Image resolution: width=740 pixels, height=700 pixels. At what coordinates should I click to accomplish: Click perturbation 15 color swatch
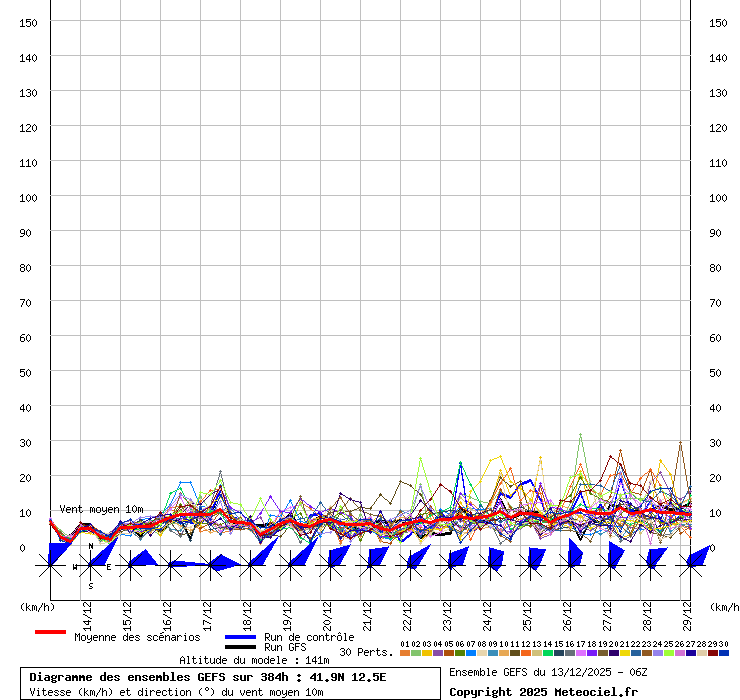559,653
